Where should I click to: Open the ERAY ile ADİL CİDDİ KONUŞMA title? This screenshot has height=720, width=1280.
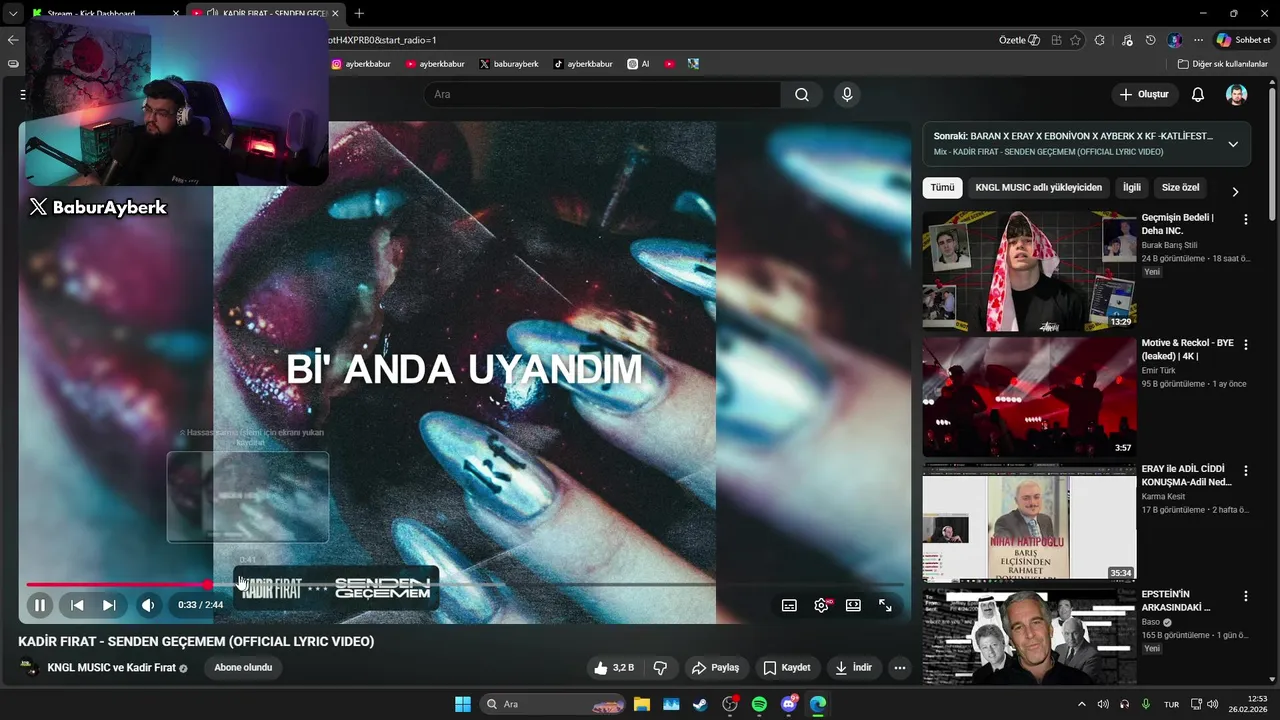(1186, 475)
